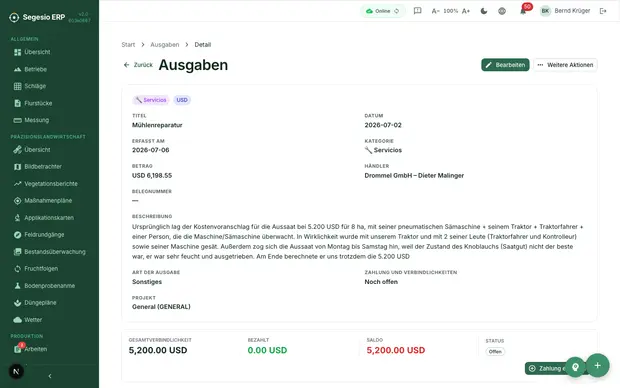Click the Applikationskarten icon

pos(17,218)
